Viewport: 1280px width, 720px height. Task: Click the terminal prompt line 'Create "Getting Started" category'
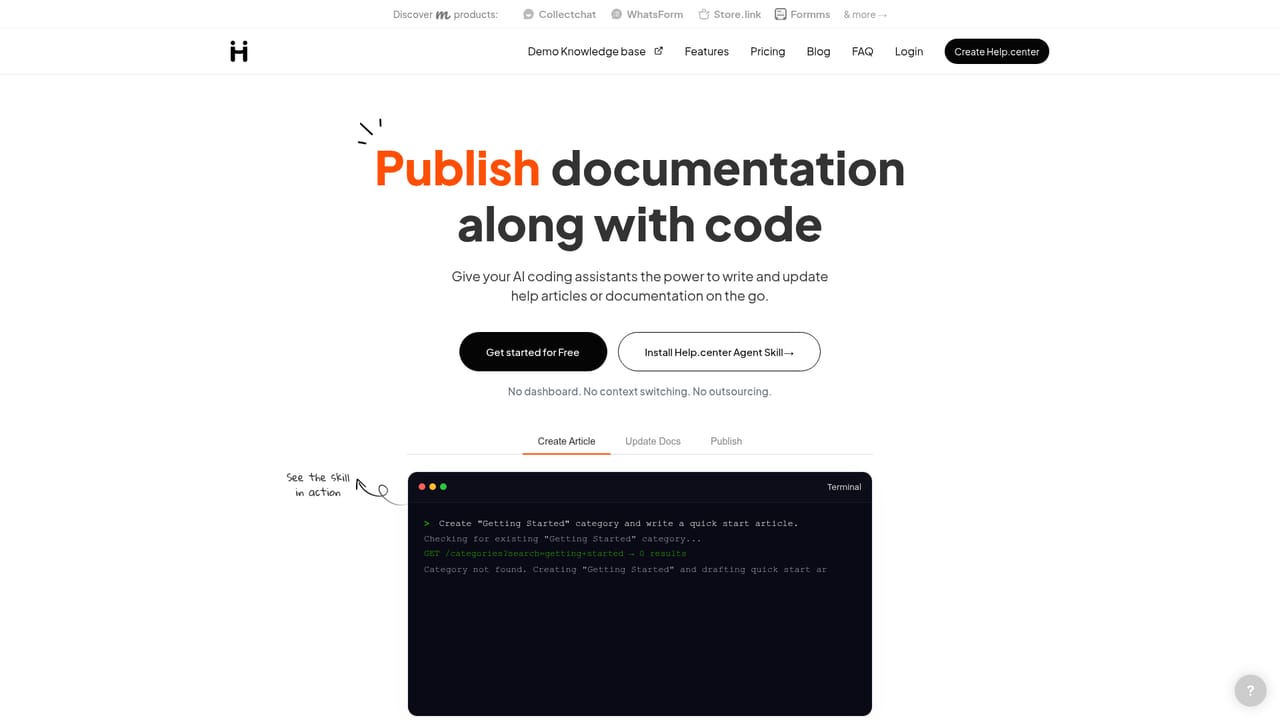click(x=611, y=523)
